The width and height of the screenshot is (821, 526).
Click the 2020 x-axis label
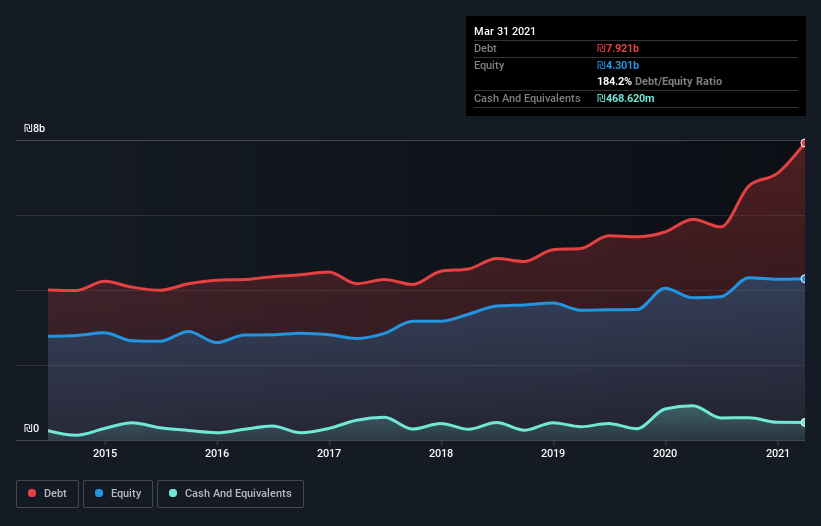click(665, 453)
